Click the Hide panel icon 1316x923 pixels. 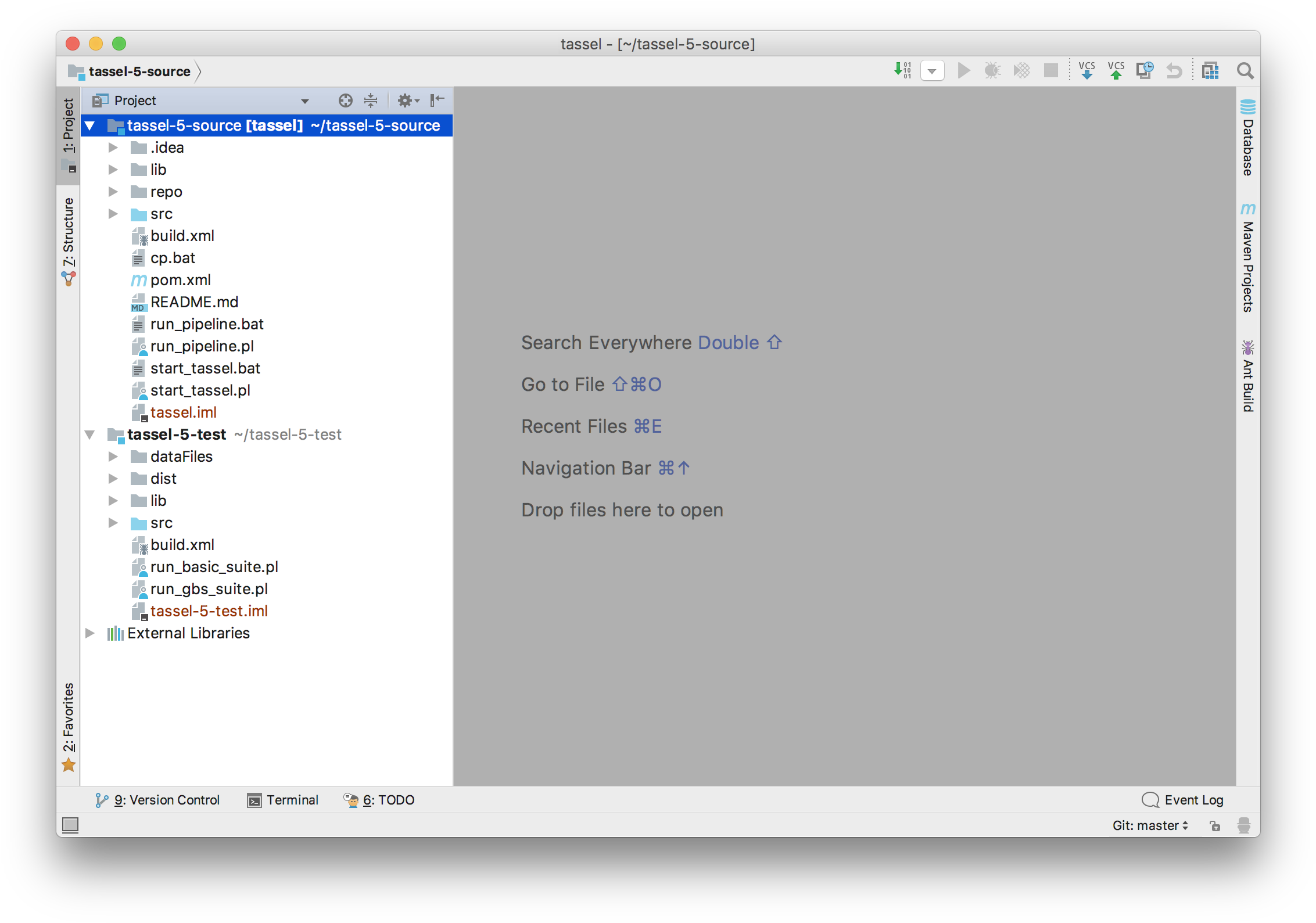pyautogui.click(x=437, y=100)
